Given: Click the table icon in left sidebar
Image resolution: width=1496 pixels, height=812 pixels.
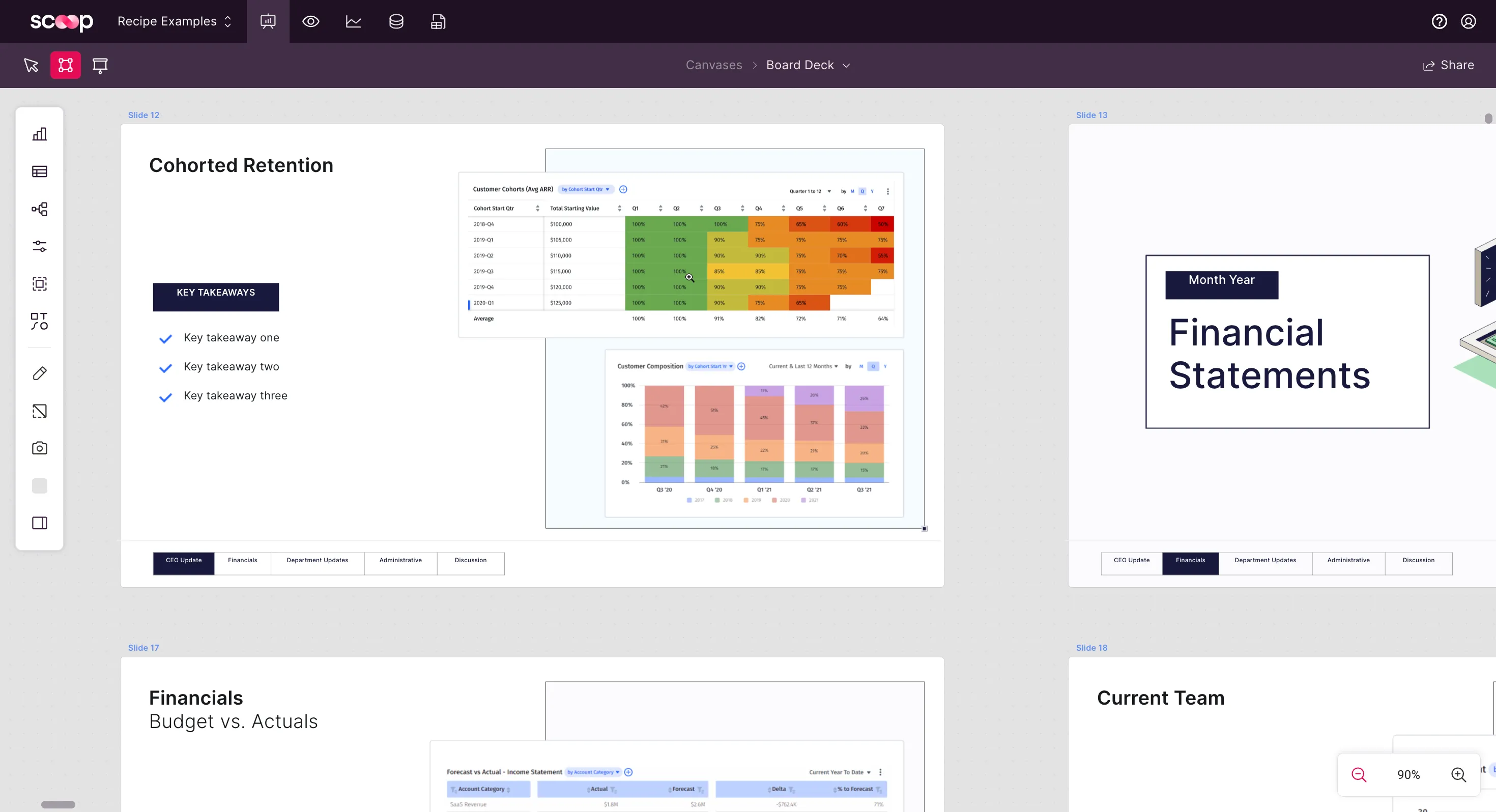Looking at the screenshot, I should [40, 171].
